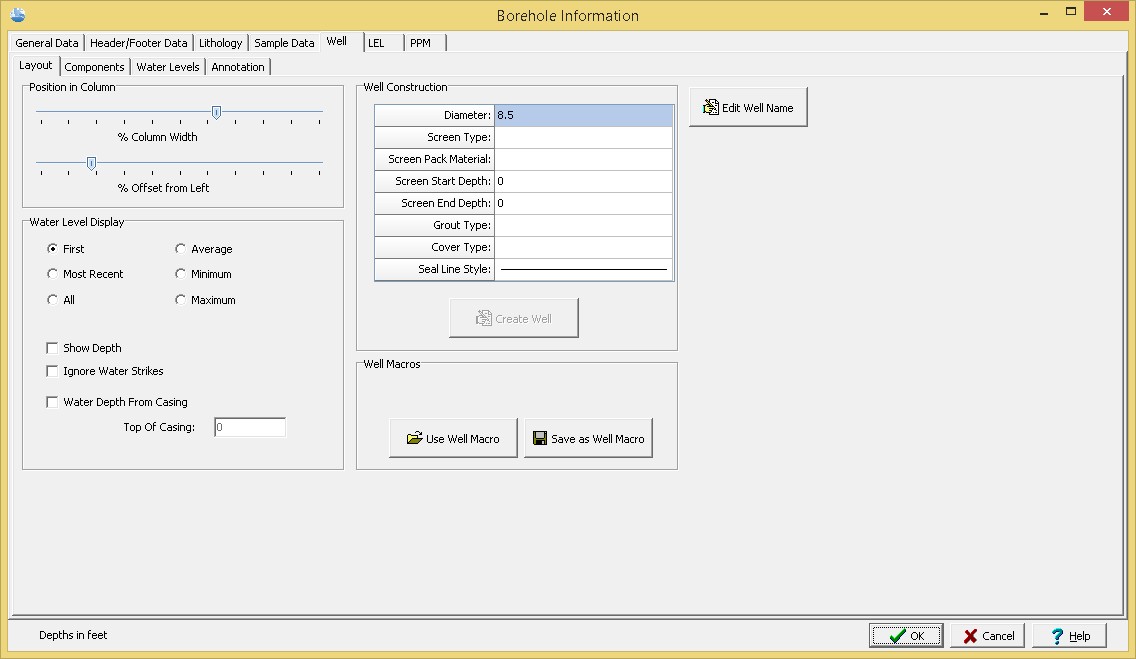This screenshot has width=1136, height=659.
Task: Click the Edit Well Name button icon
Action: click(711, 107)
